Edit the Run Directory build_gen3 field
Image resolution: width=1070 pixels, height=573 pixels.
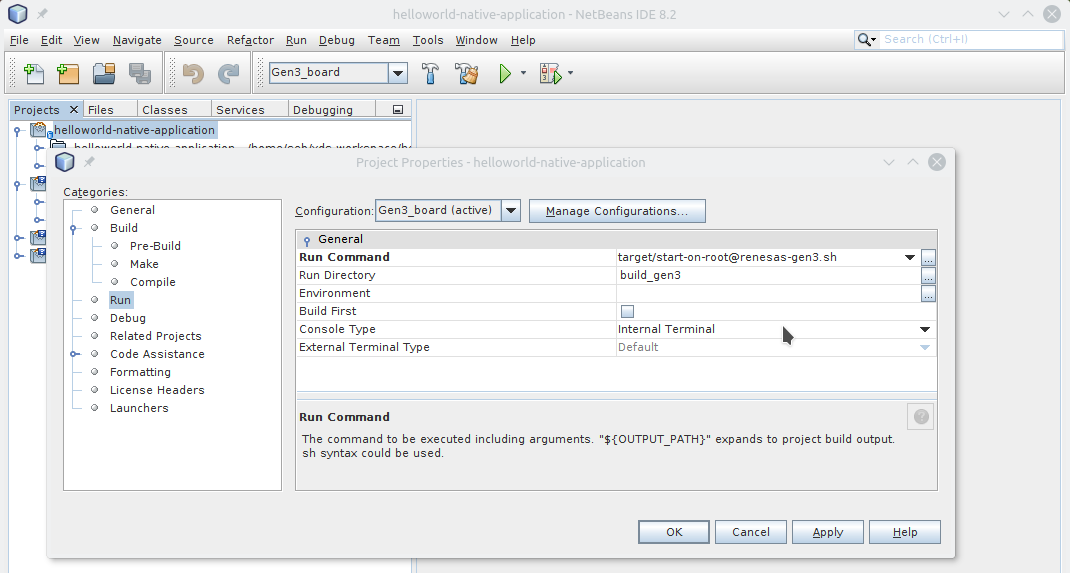click(768, 276)
